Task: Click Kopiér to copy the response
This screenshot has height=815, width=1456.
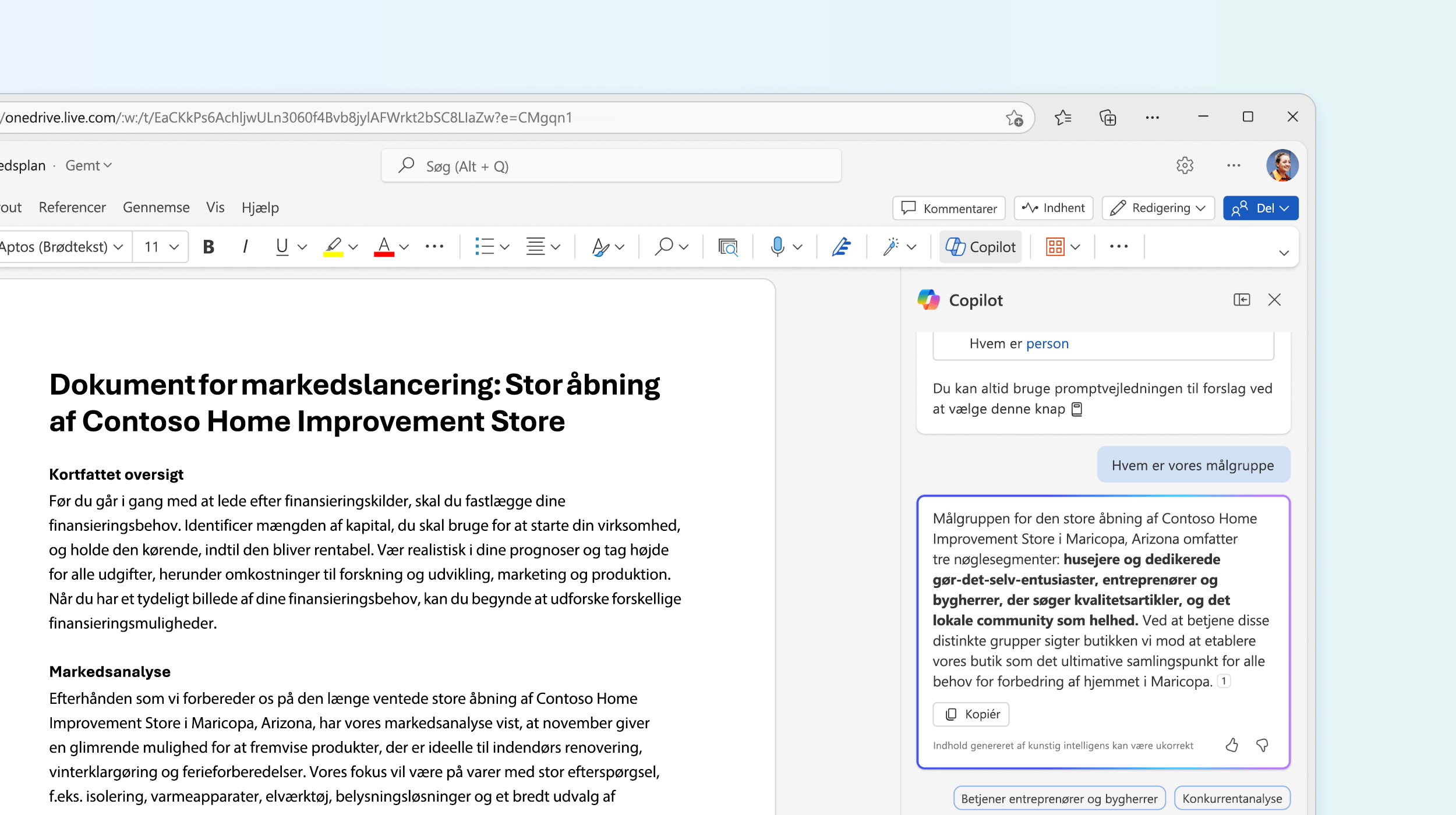Action: [971, 714]
